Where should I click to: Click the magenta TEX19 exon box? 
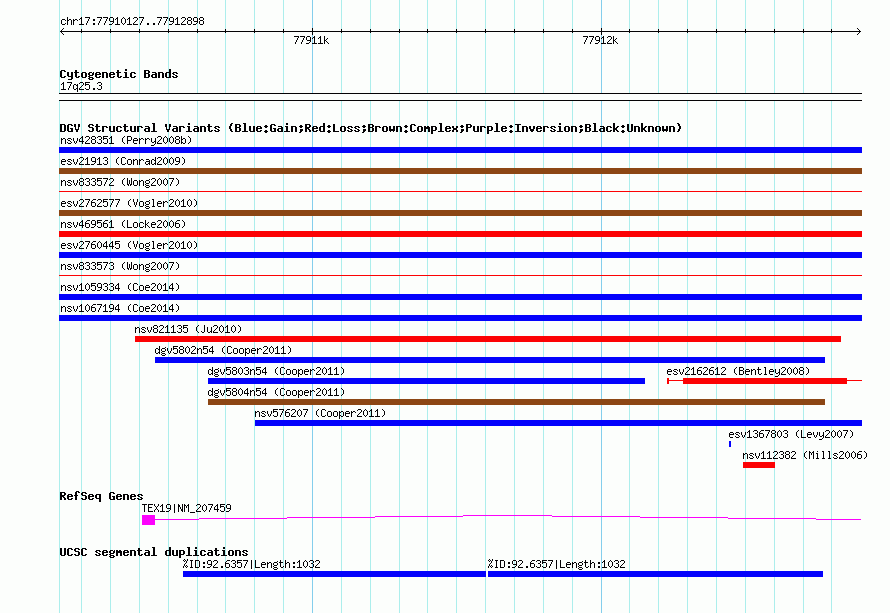(148, 520)
